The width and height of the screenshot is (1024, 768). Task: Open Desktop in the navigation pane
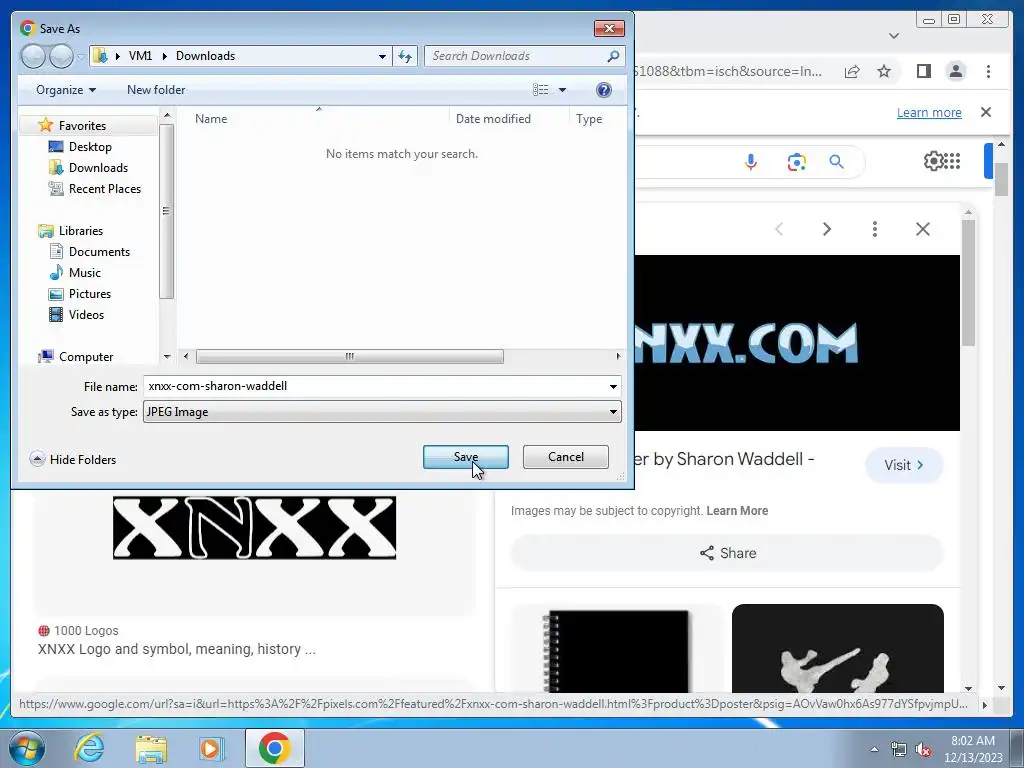pos(90,147)
